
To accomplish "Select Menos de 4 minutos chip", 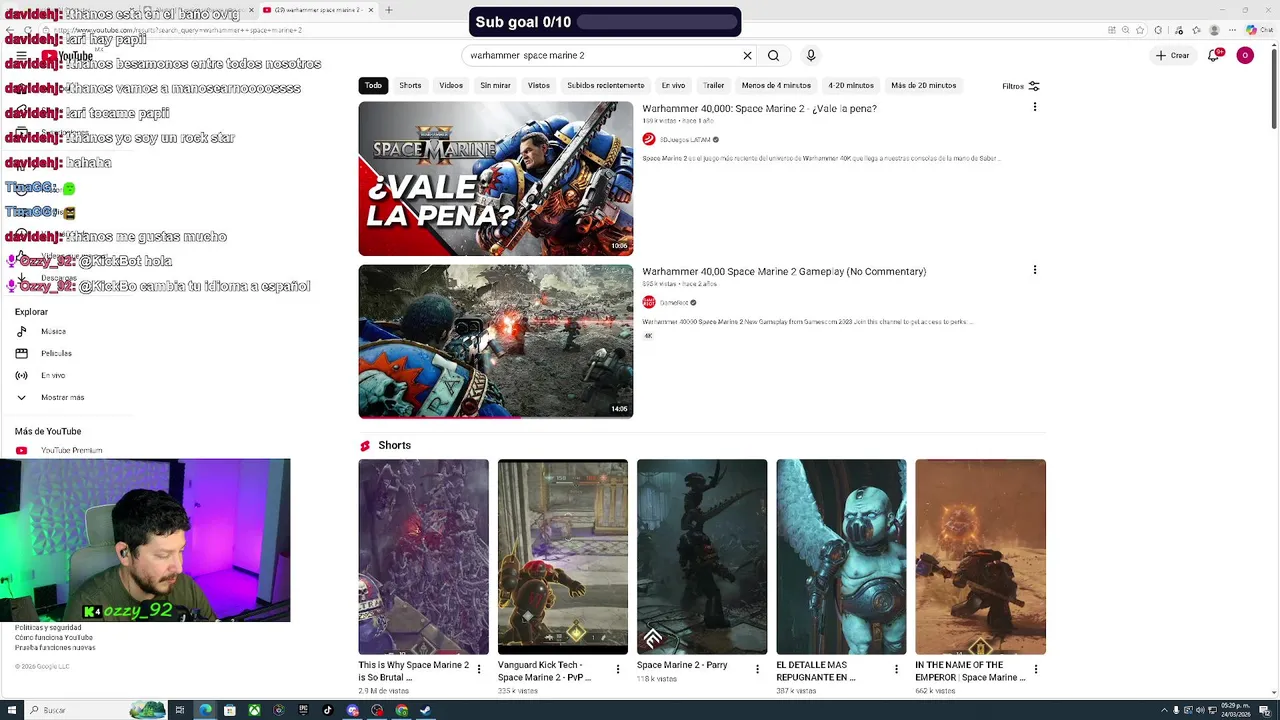I will click(776, 85).
